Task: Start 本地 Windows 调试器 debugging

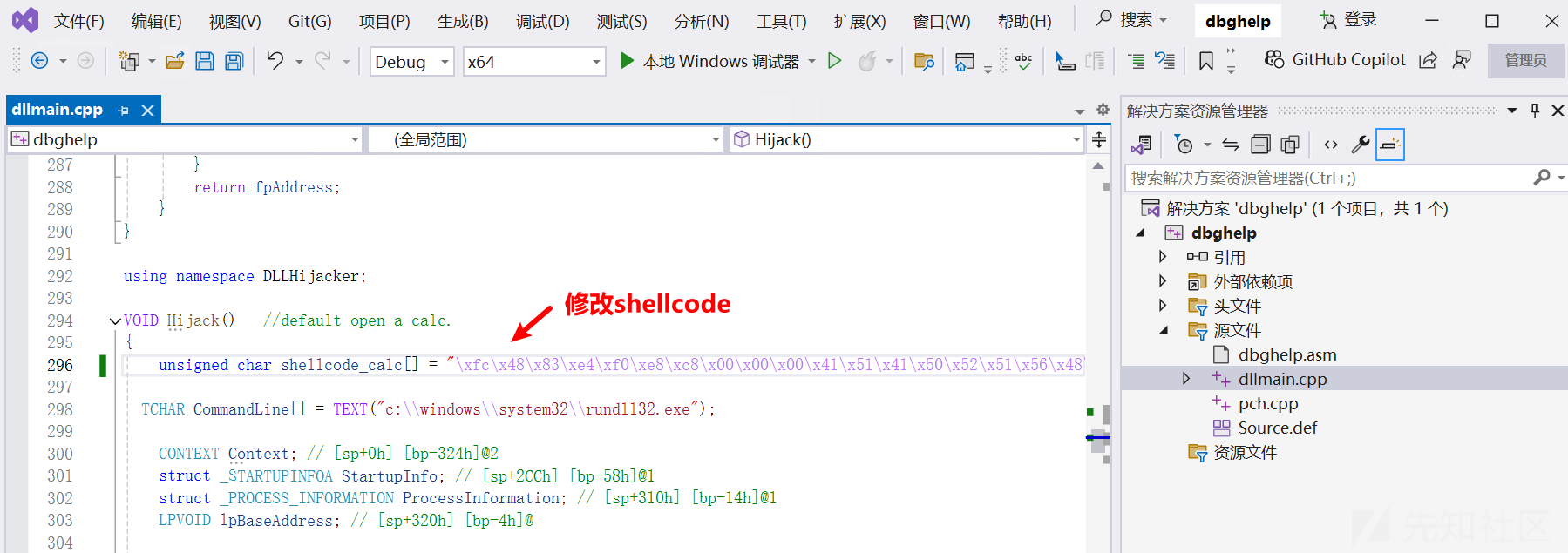Action: pyautogui.click(x=709, y=61)
